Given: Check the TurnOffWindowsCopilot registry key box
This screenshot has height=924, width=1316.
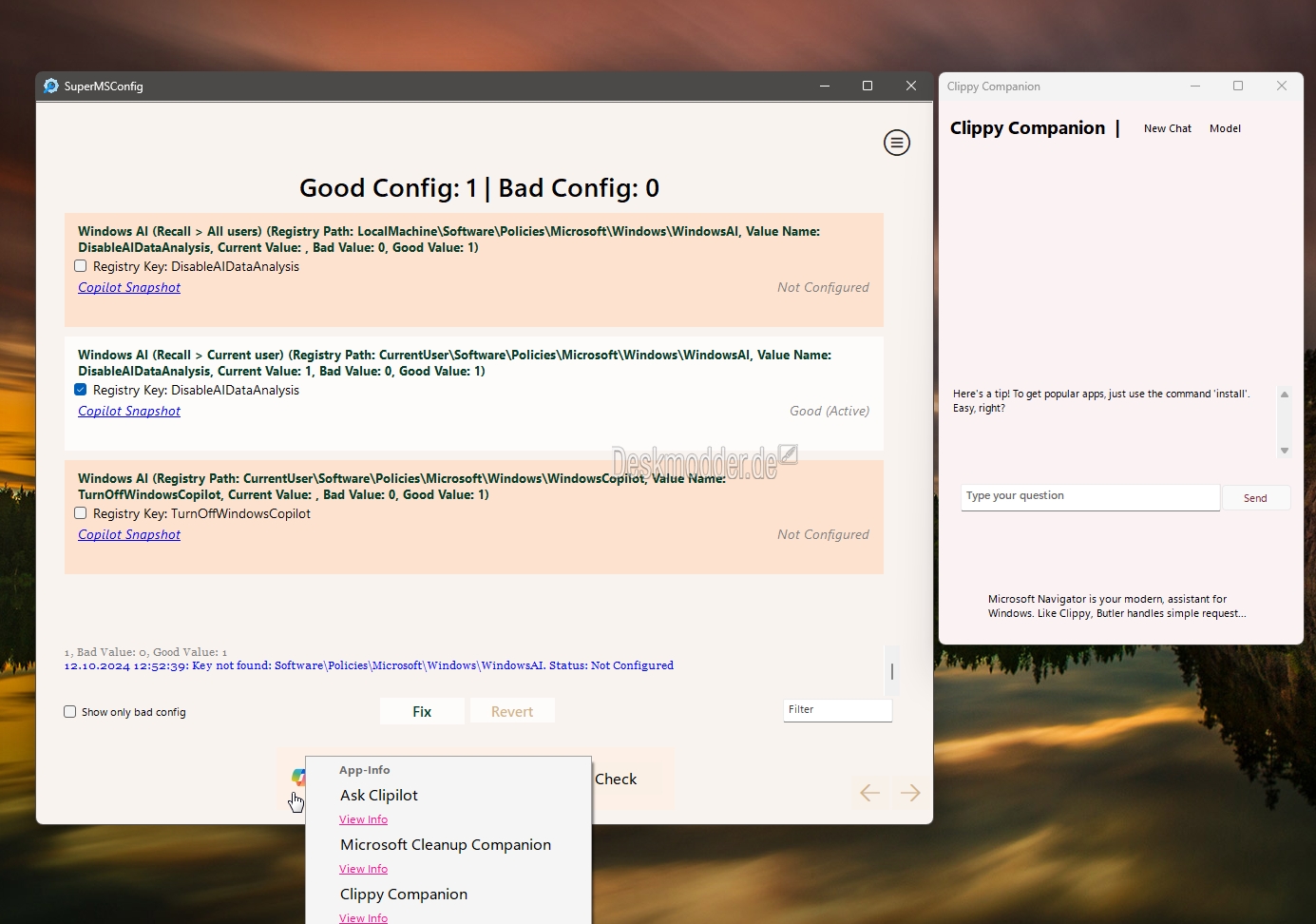Looking at the screenshot, I should tap(81, 513).
